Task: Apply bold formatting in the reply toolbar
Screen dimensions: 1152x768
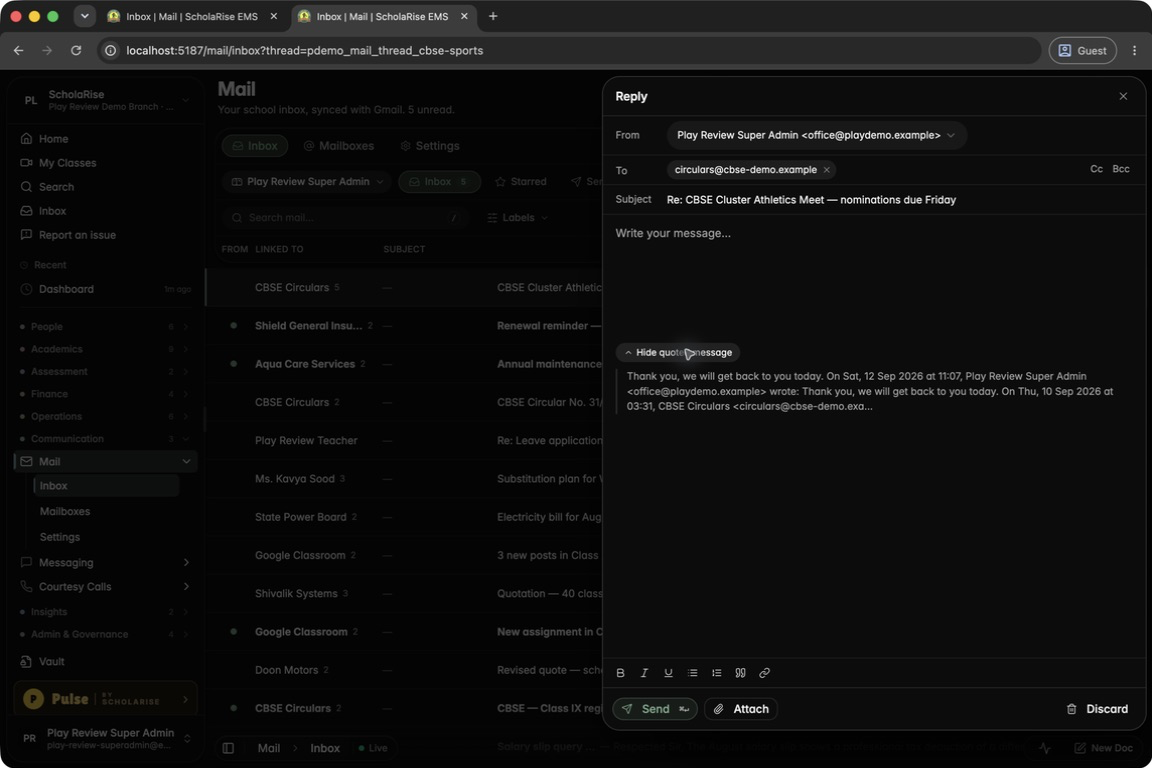Action: pos(621,672)
